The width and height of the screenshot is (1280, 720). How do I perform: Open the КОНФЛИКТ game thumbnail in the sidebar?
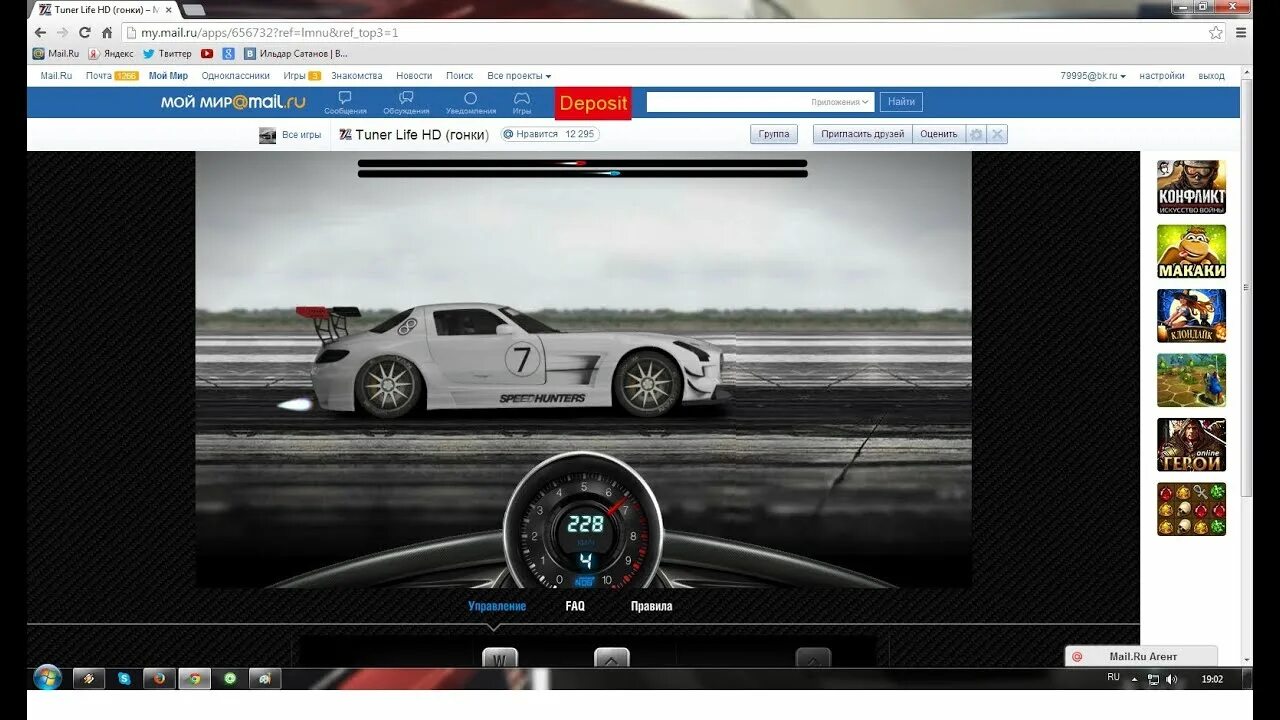coord(1191,188)
